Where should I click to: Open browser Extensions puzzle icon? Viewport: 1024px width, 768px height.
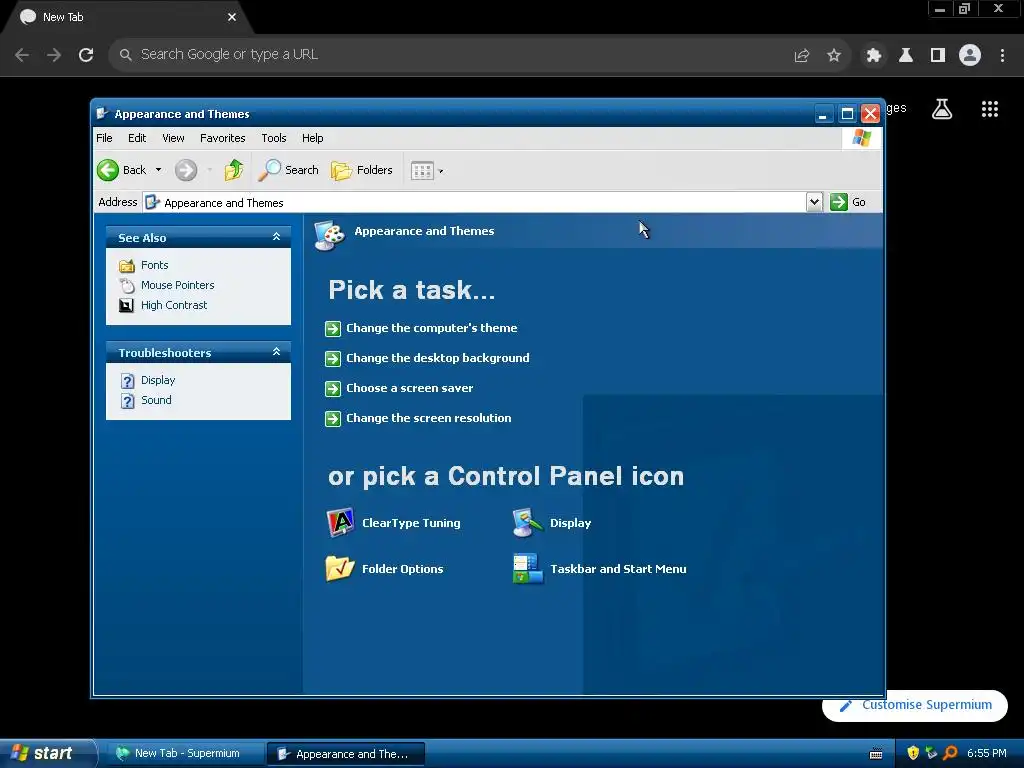coord(873,55)
